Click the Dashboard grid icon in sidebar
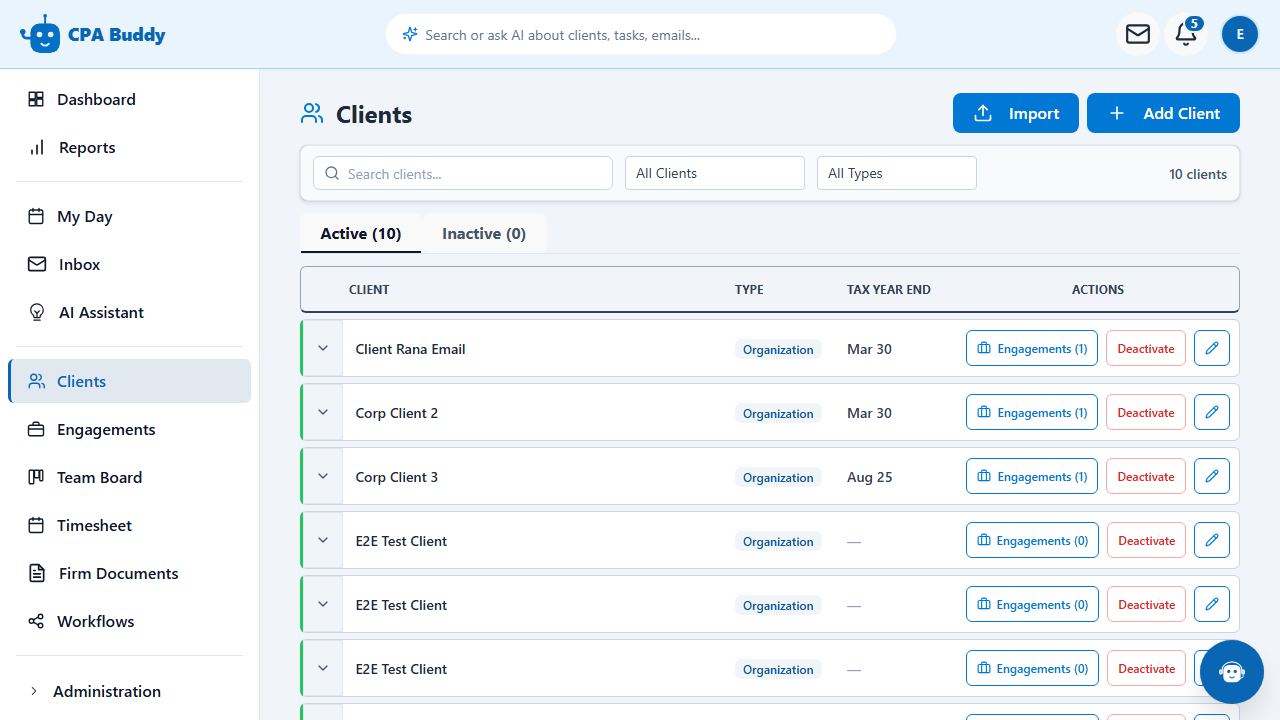This screenshot has height=720, width=1280. (x=36, y=99)
